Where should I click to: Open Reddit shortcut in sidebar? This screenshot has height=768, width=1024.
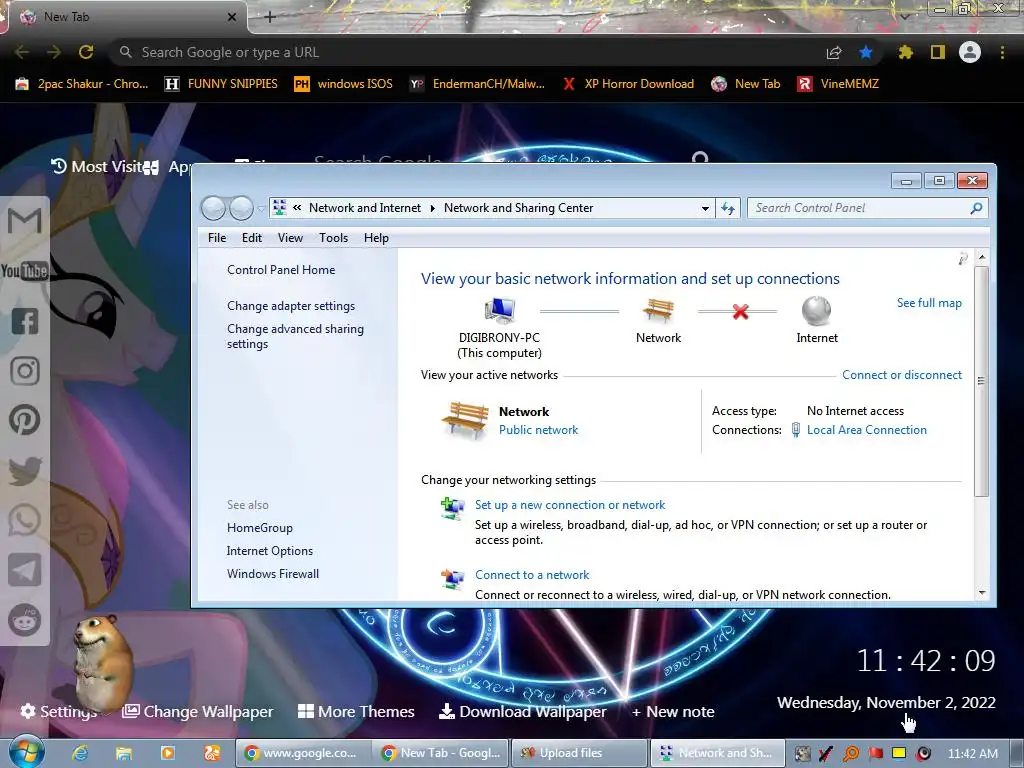pyautogui.click(x=25, y=620)
